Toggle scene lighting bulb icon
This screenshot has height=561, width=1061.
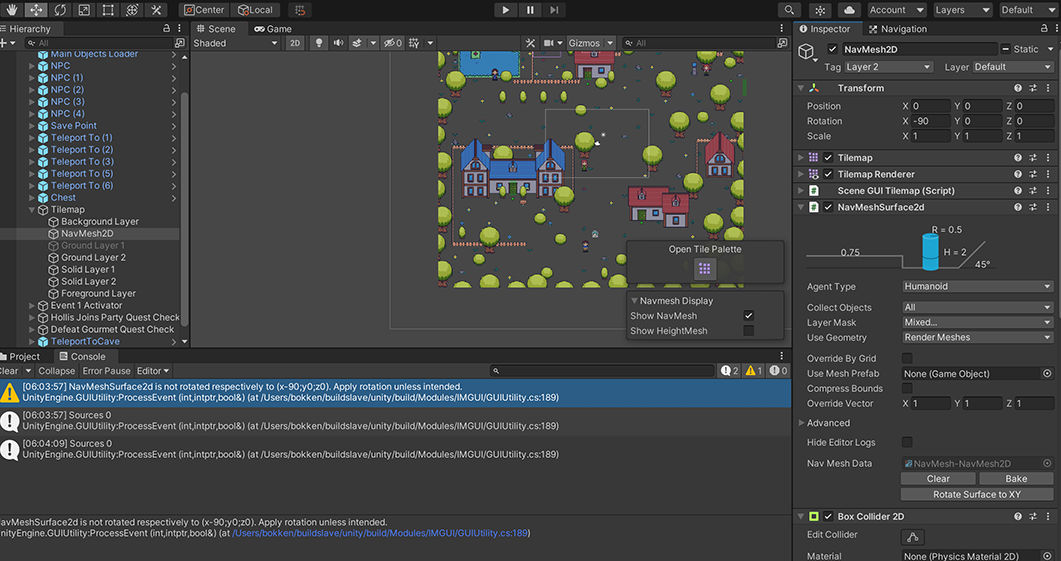tap(319, 43)
